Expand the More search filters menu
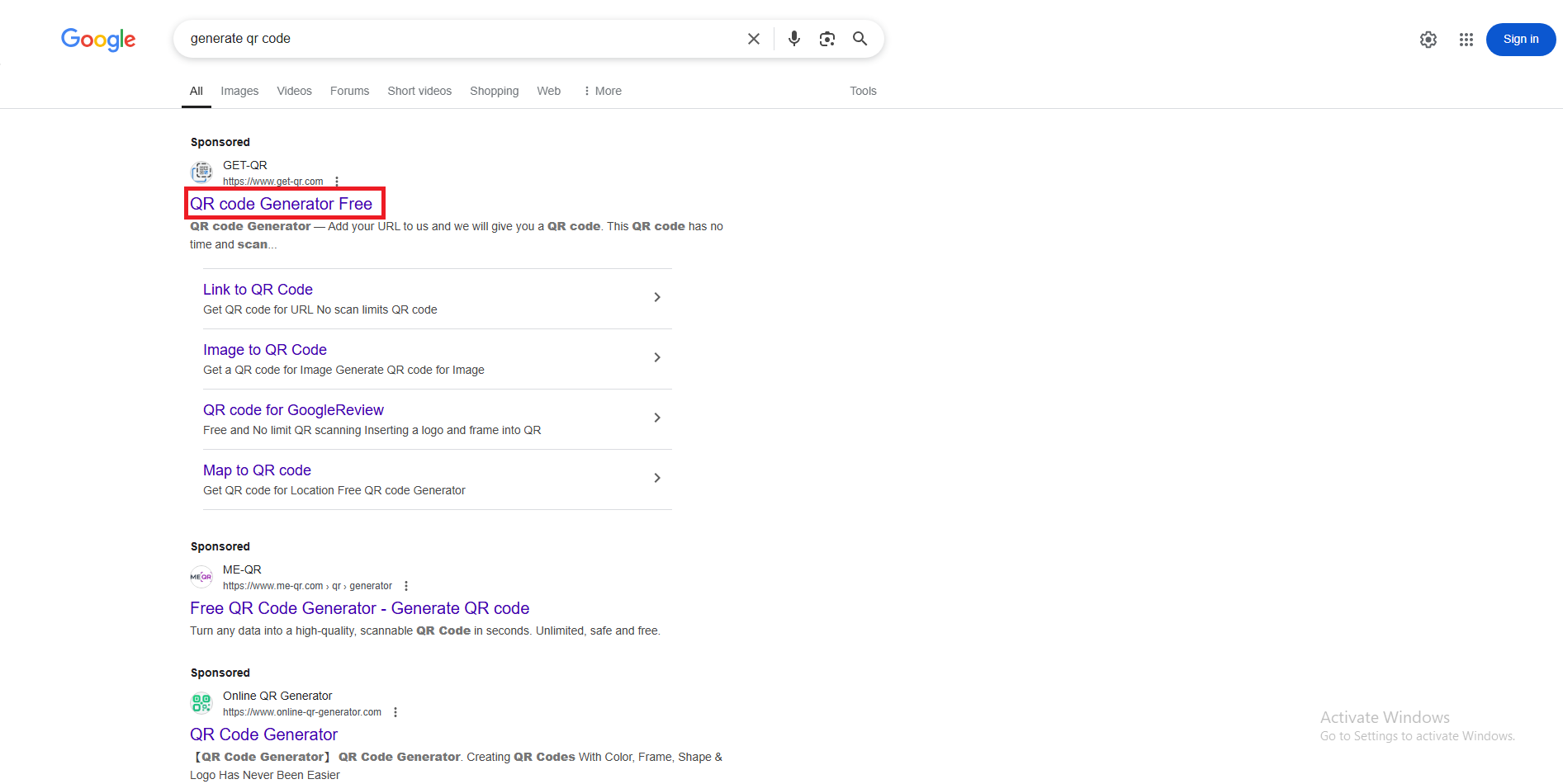The image size is (1563, 784). (x=603, y=91)
